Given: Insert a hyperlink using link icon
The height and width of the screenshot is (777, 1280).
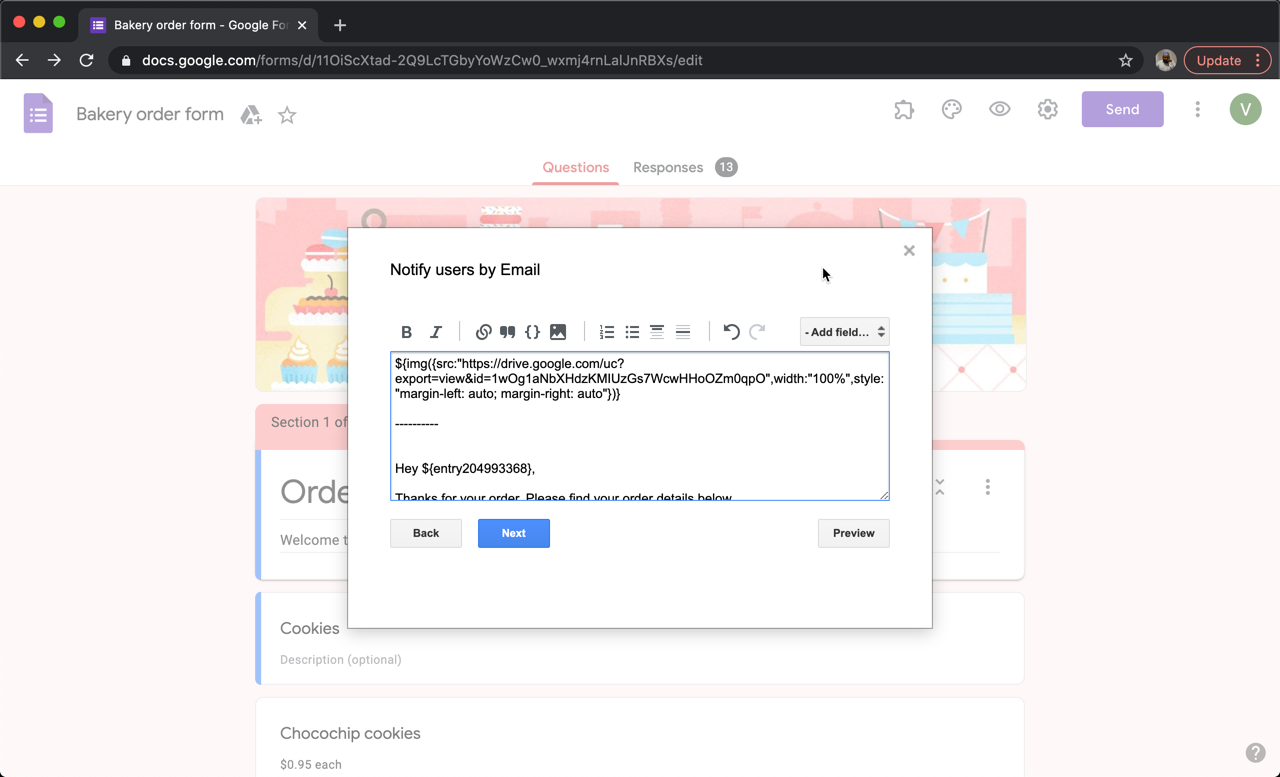Looking at the screenshot, I should pos(483,332).
